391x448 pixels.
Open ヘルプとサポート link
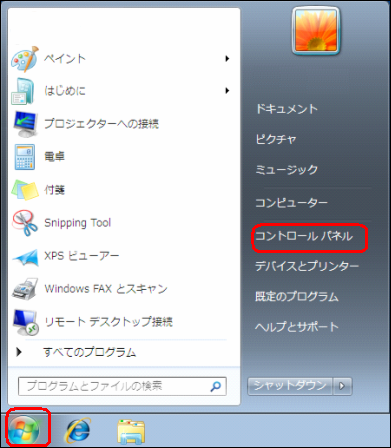pos(297,327)
